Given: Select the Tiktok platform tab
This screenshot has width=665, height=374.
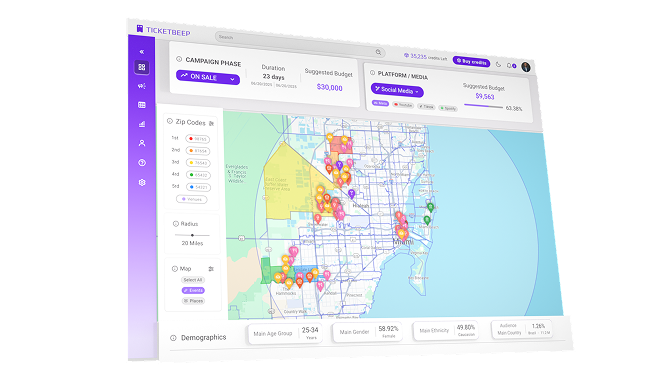Looking at the screenshot, I should pos(426,106).
